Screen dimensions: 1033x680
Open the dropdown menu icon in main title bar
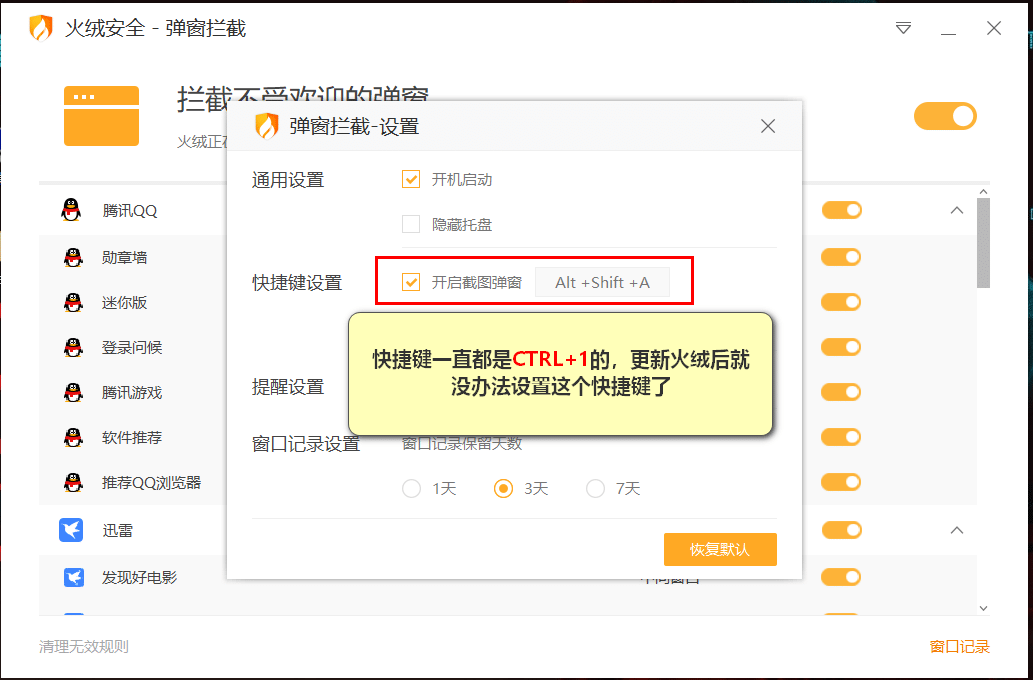click(x=903, y=28)
